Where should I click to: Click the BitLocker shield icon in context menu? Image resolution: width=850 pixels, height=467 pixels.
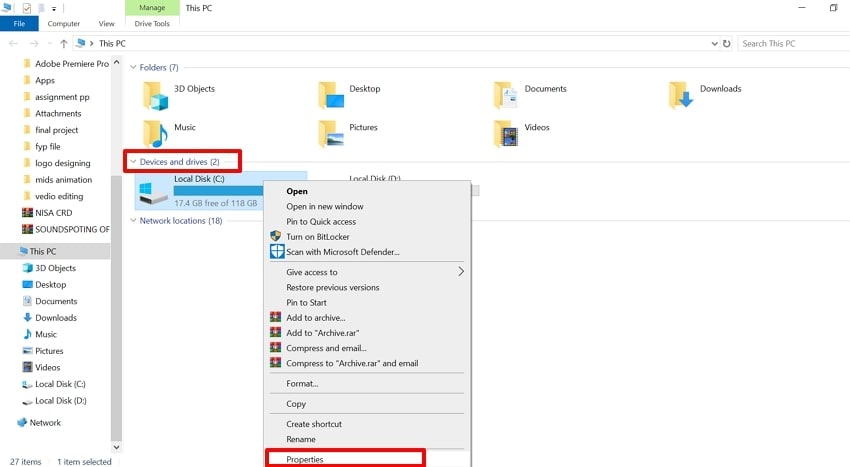pos(275,236)
